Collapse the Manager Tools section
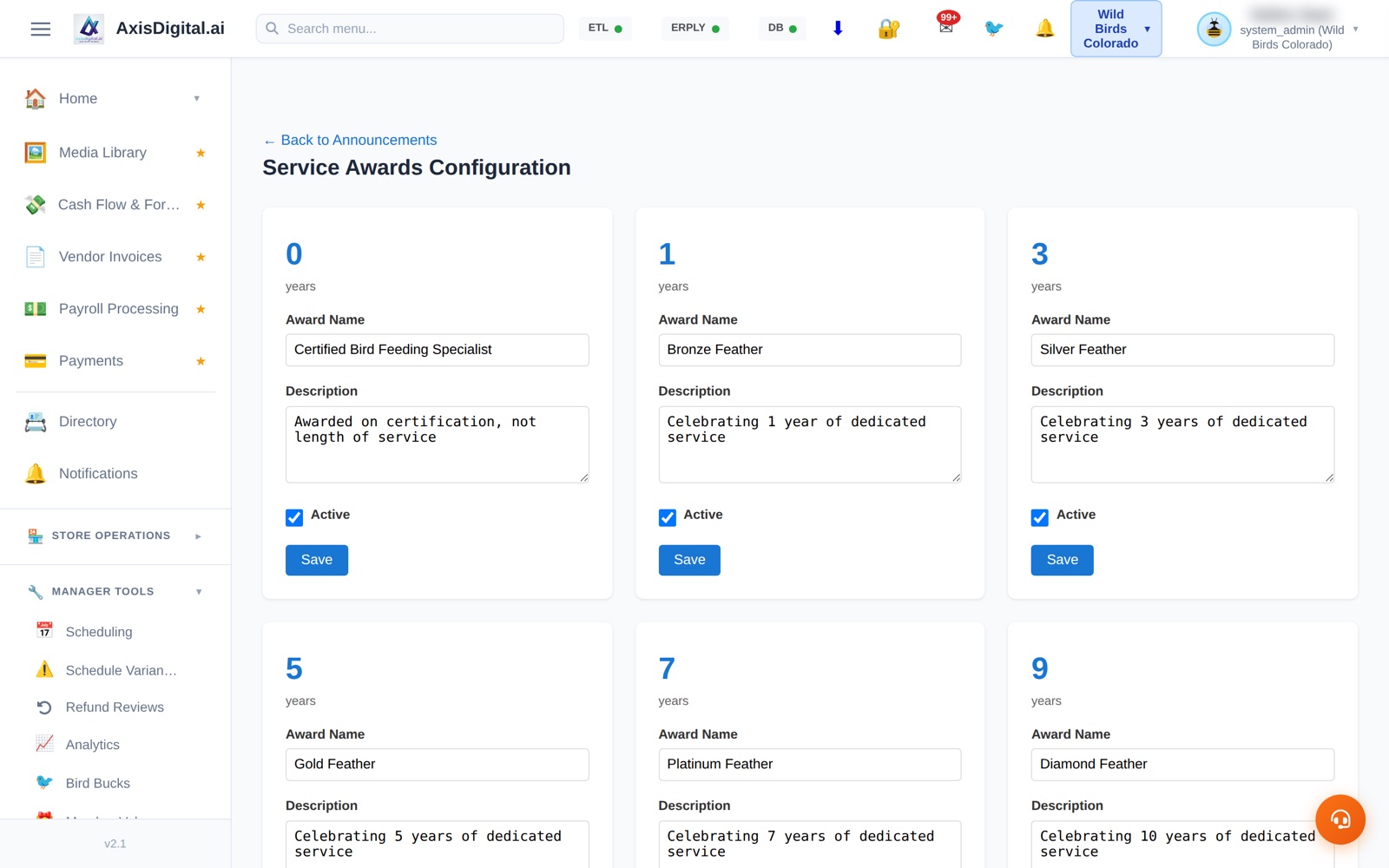Image resolution: width=1389 pixels, height=868 pixels. (115, 591)
